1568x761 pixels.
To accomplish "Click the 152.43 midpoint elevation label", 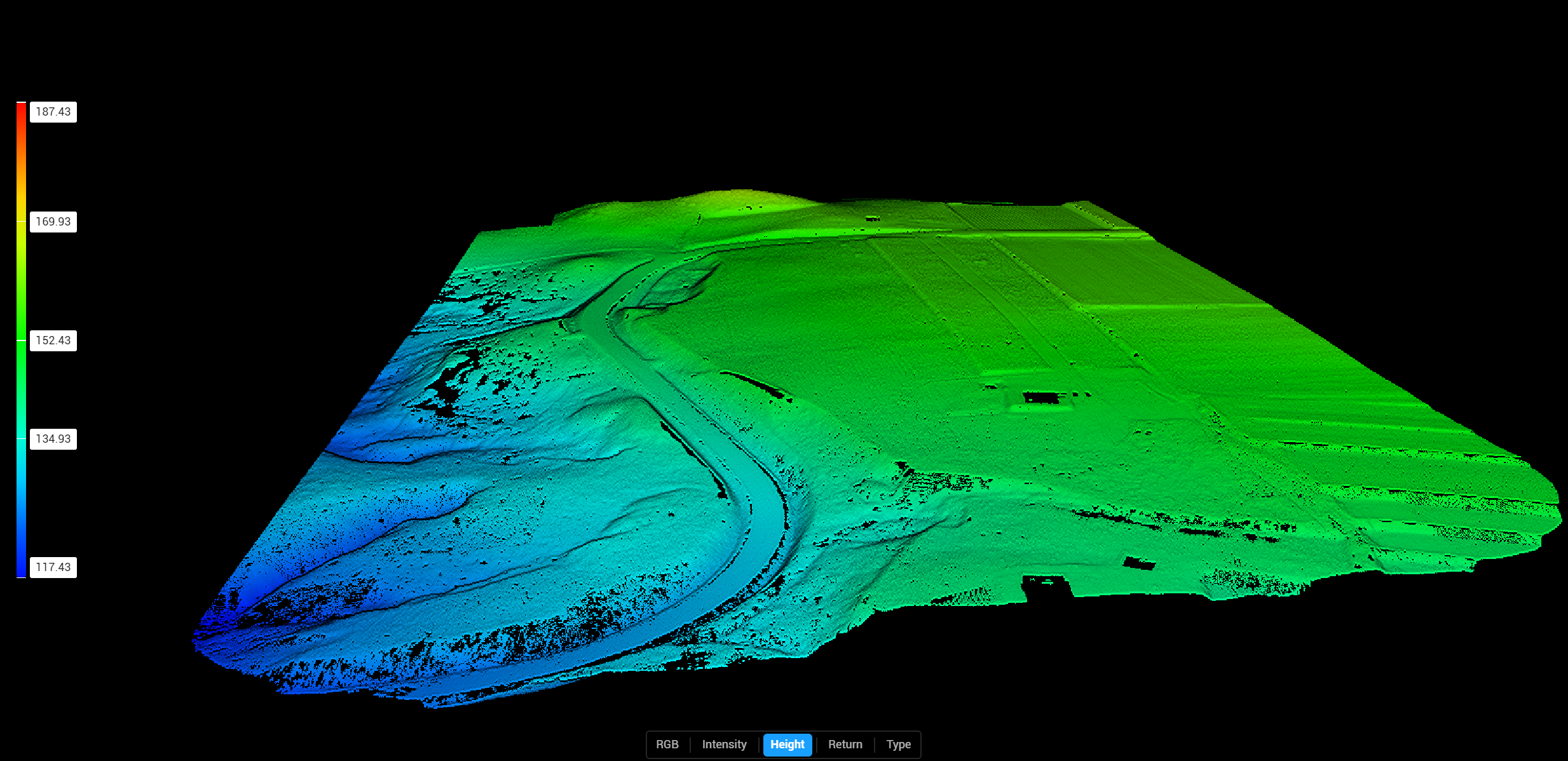I will pos(53,340).
